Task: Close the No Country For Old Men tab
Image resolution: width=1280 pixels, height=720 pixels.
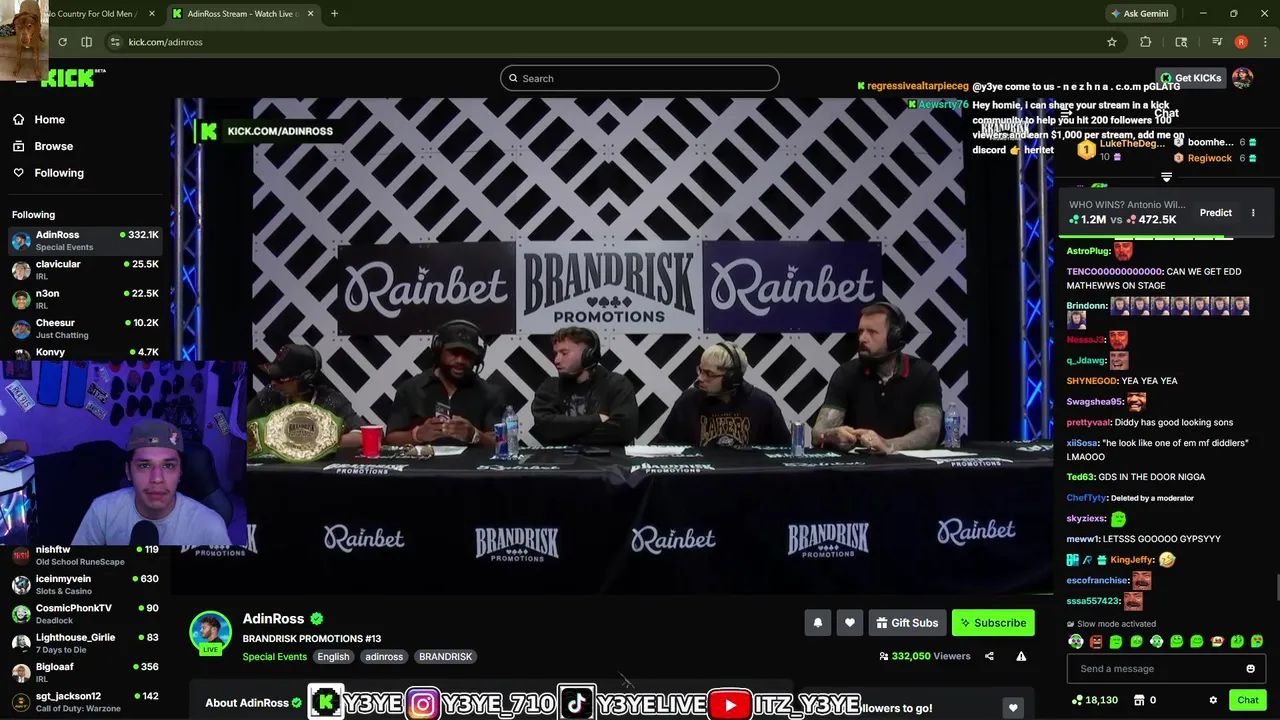Action: pos(152,13)
